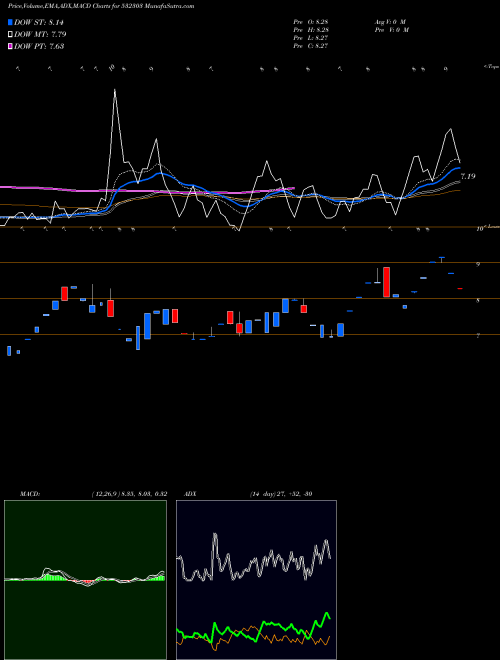This screenshot has height=660, width=500.
Task: Click the Pre V: 0 M value
Action: (x=393, y=30)
